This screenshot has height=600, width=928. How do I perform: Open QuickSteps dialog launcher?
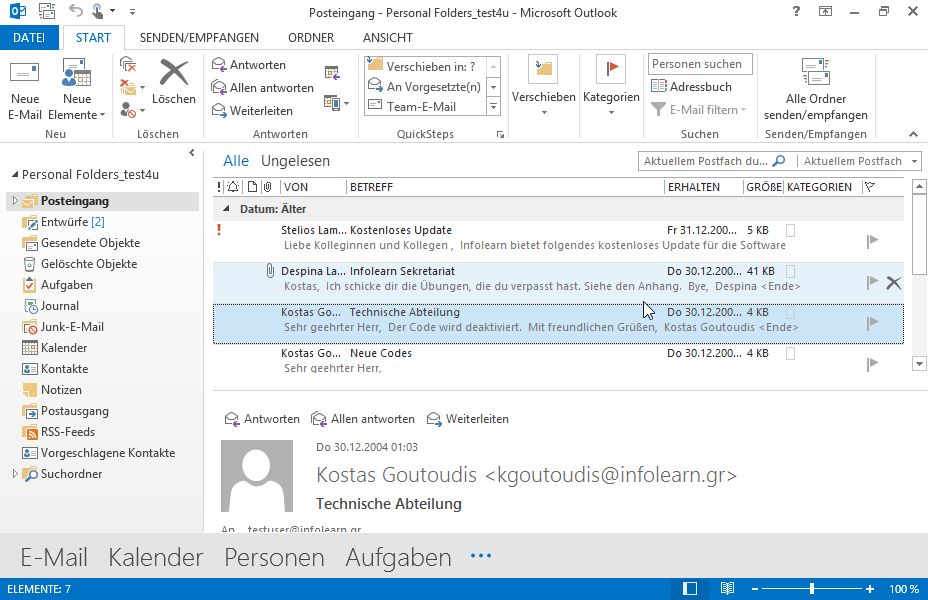[x=500, y=135]
